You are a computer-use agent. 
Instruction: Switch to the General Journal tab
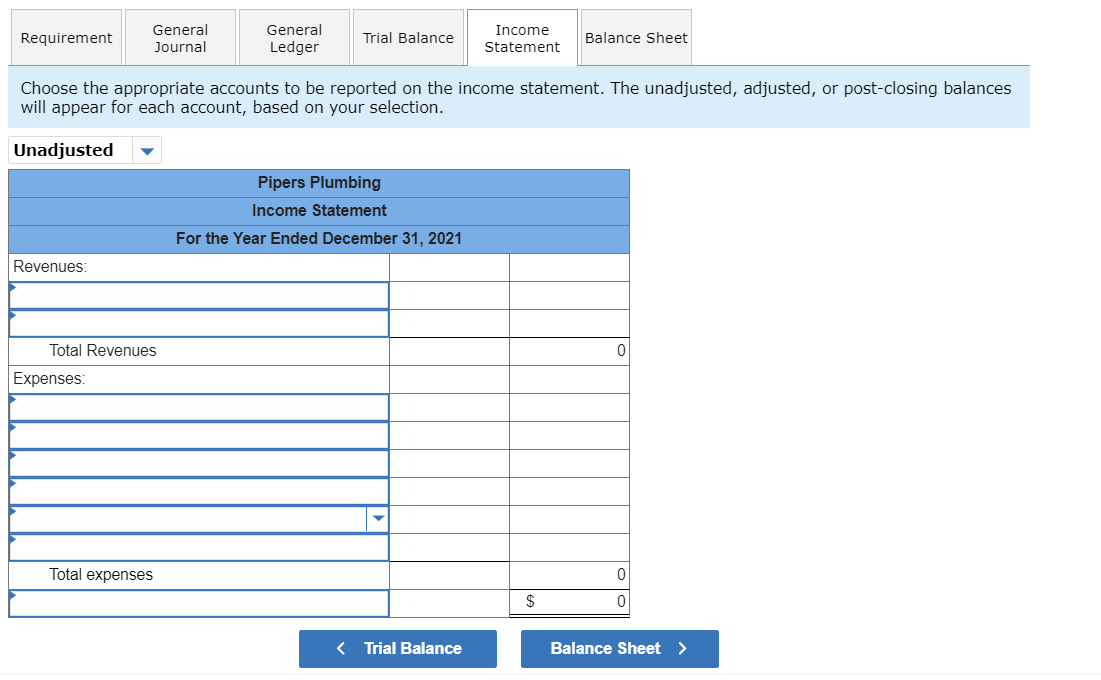(180, 37)
